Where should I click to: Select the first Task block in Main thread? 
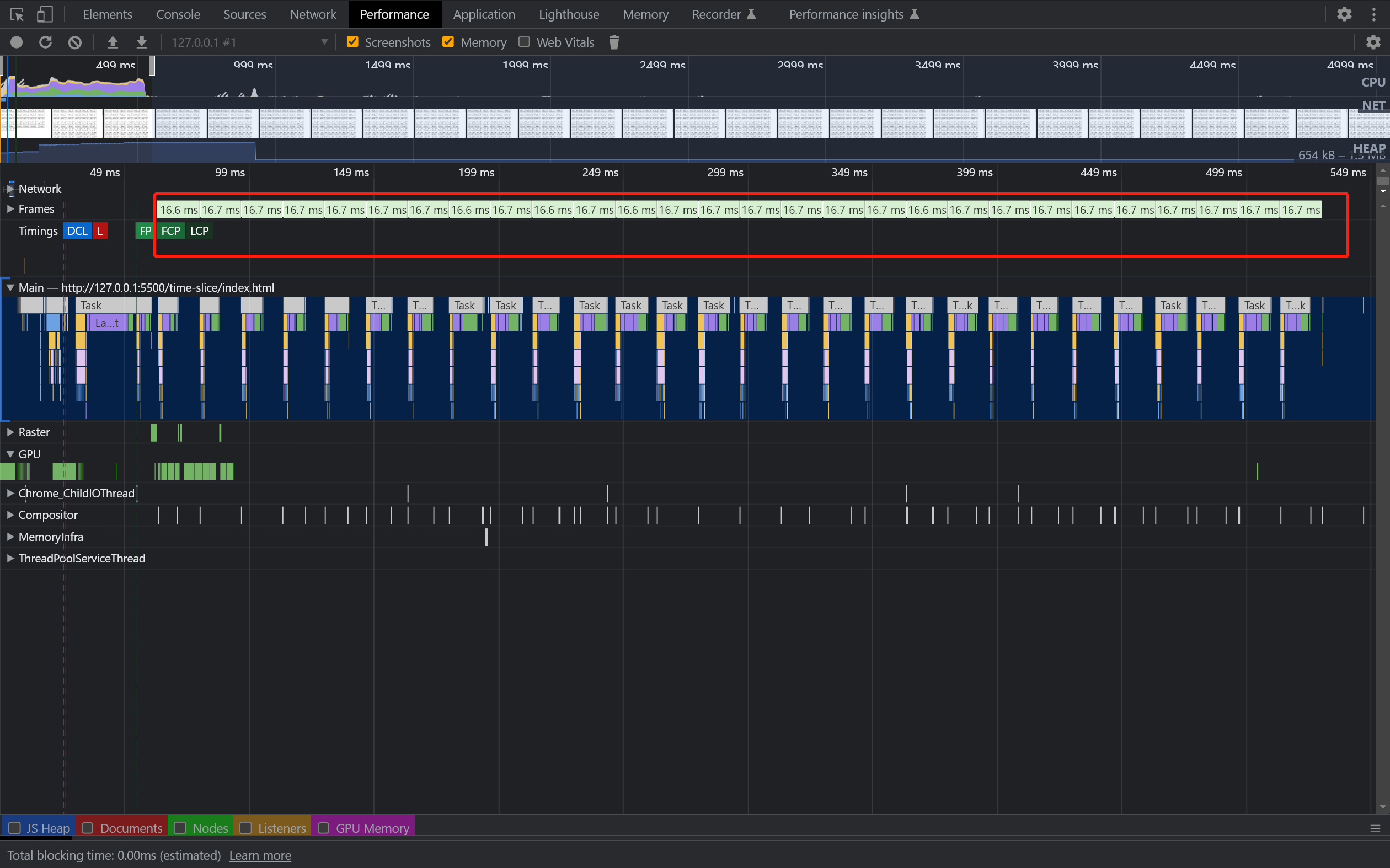[x=105, y=305]
